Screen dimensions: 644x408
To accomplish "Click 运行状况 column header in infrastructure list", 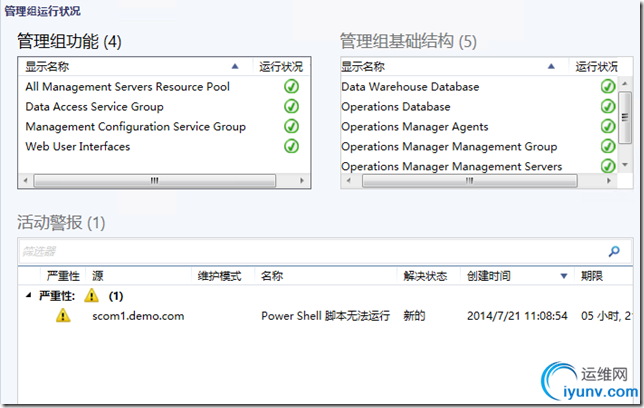I will pyautogui.click(x=596, y=67).
